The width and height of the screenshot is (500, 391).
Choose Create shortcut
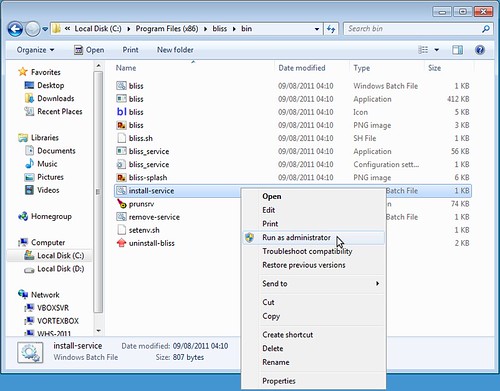pos(313,335)
